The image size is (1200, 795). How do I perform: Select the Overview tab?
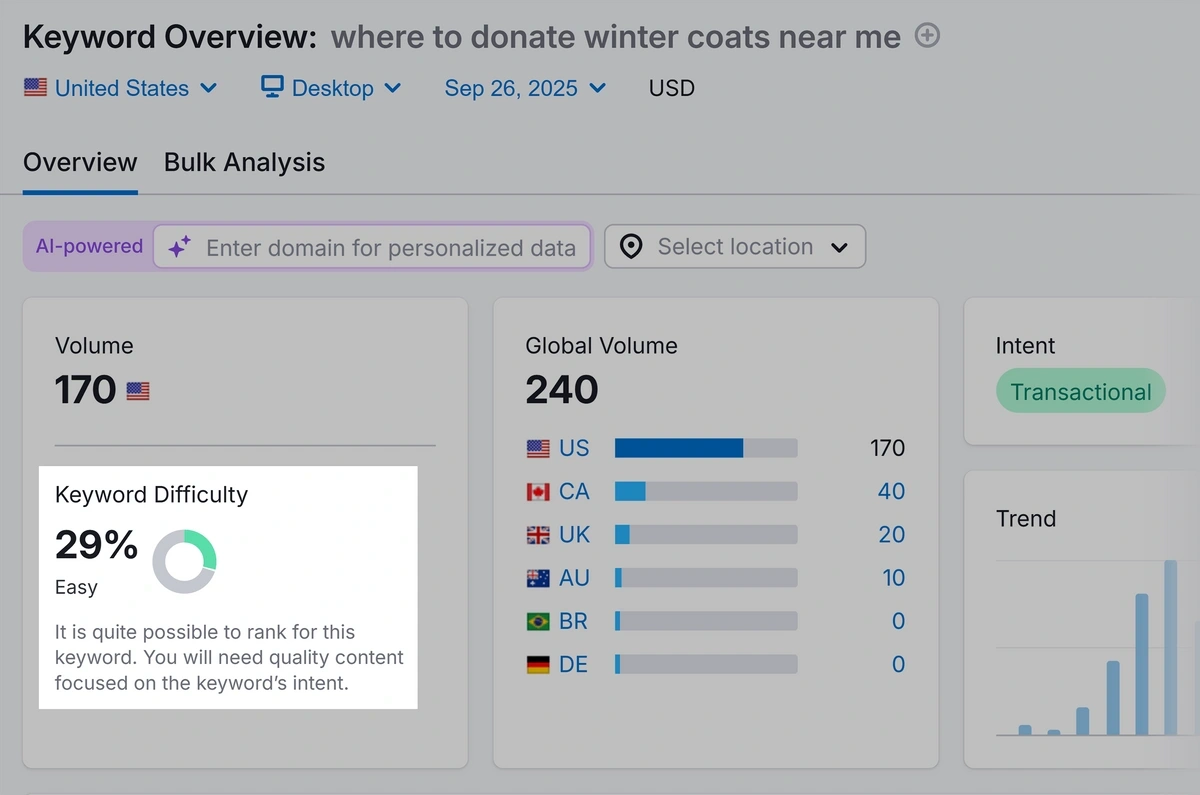(80, 162)
